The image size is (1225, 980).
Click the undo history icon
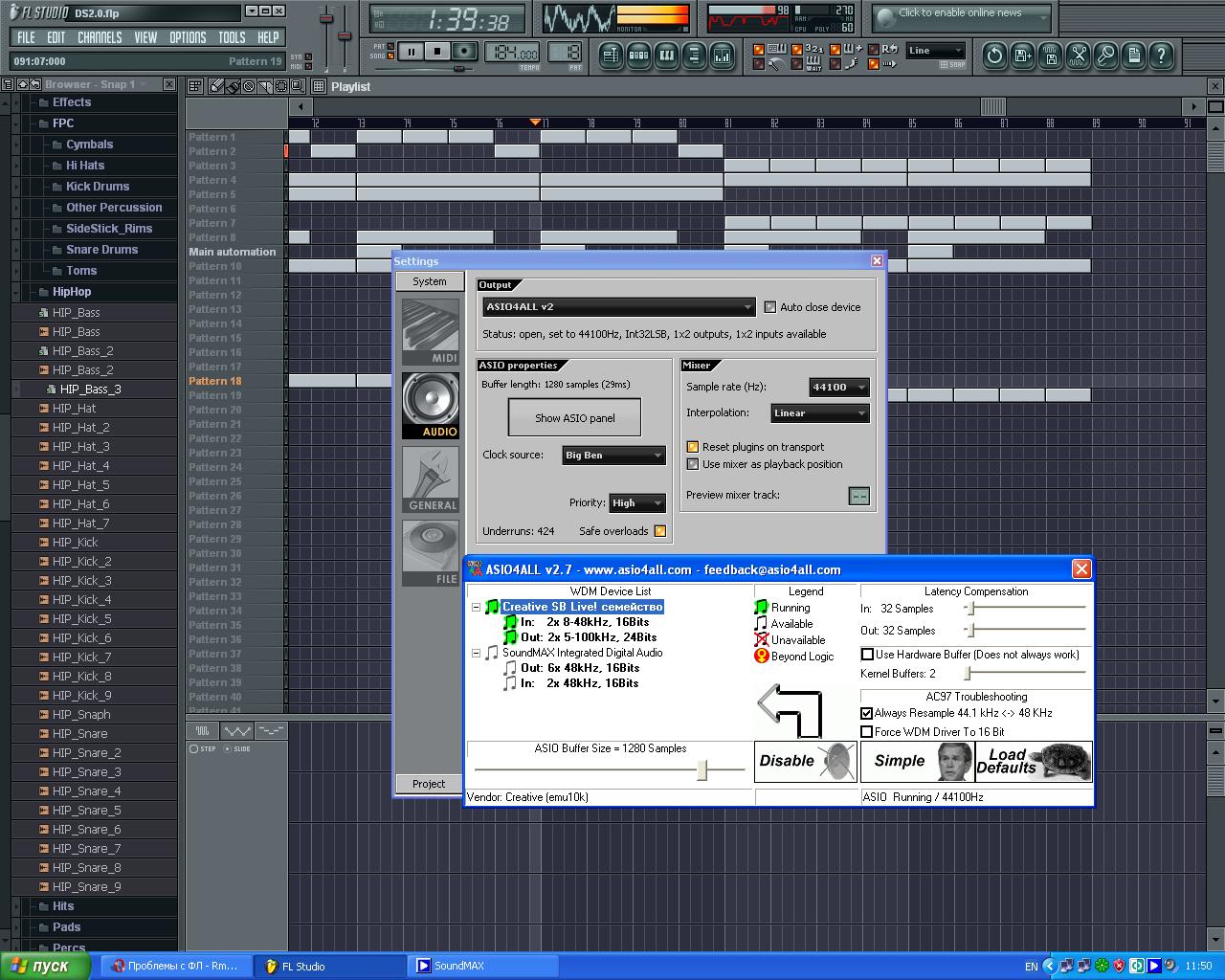tap(994, 56)
